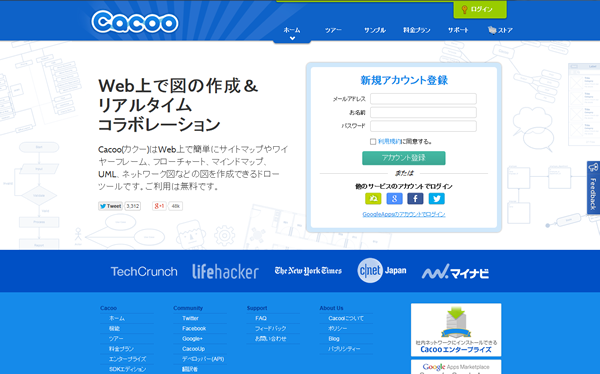
Task: Open footer 翻訳者 link
Action: point(190,369)
